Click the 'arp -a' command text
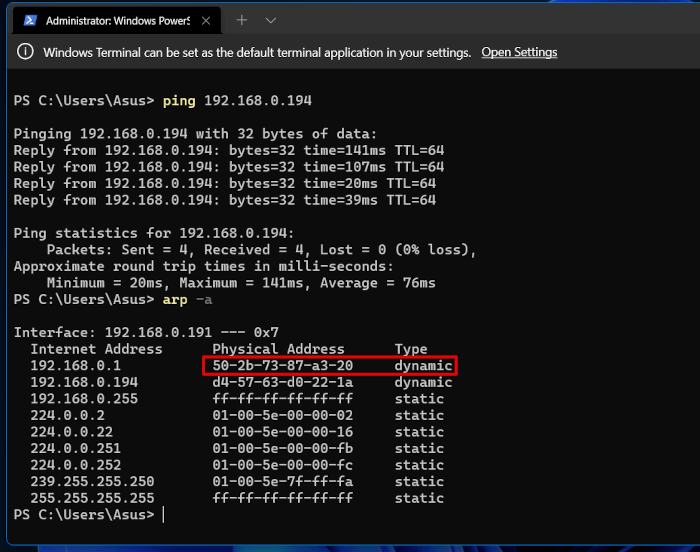Screen dimensions: 700x552 point(187,299)
